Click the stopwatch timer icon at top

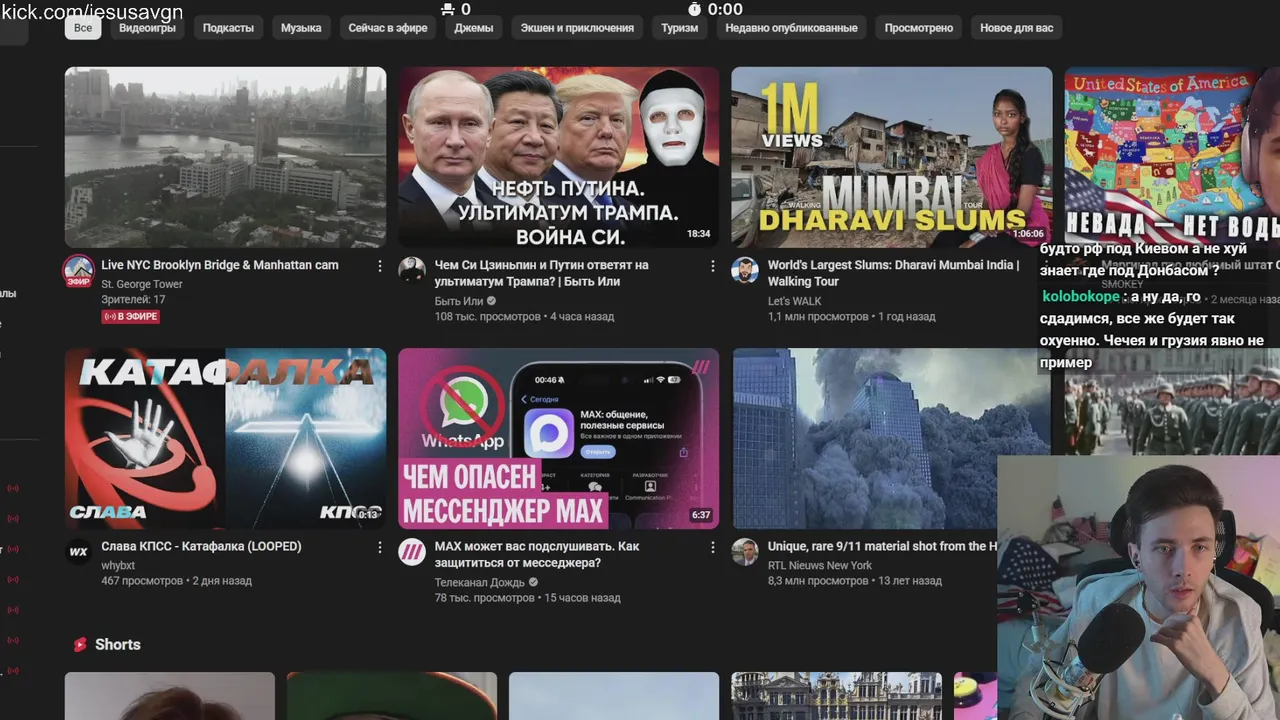pos(695,9)
